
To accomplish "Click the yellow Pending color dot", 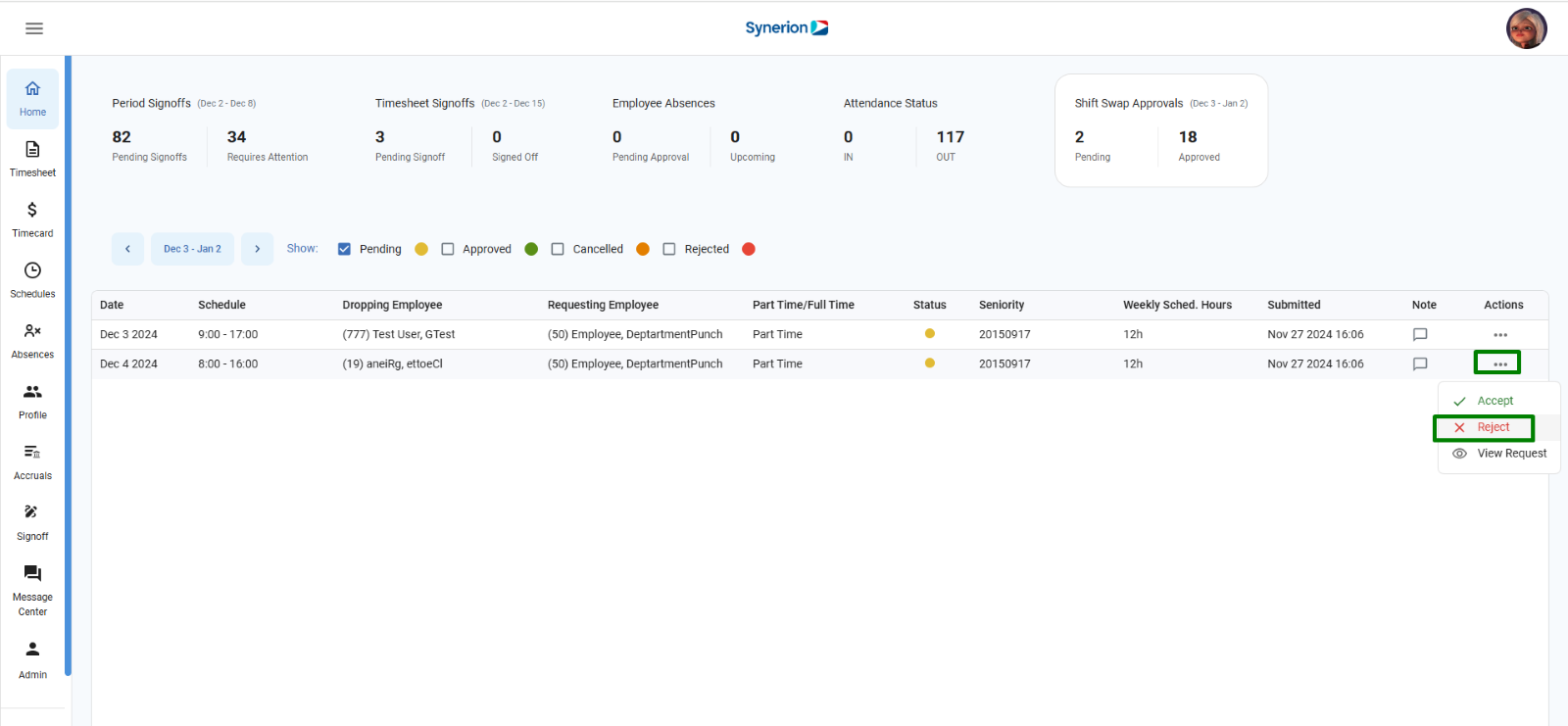I will click(421, 249).
